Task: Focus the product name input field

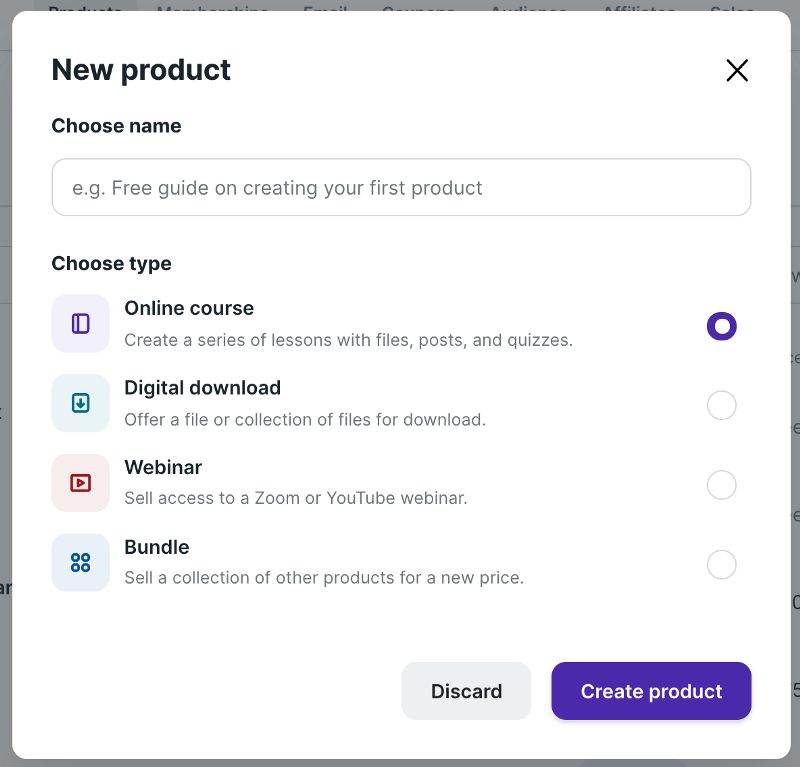Action: 401,187
